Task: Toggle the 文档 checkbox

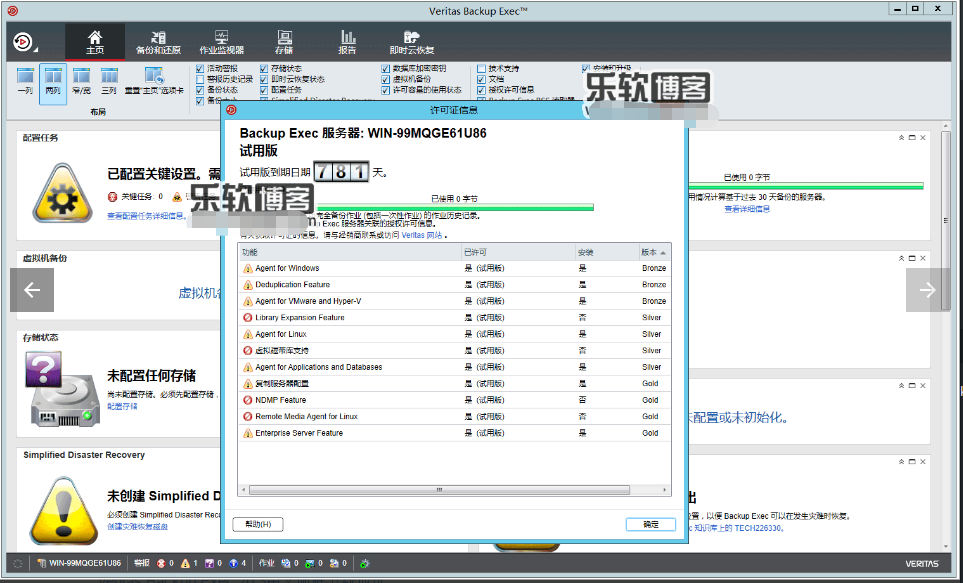Action: pyautogui.click(x=482, y=79)
